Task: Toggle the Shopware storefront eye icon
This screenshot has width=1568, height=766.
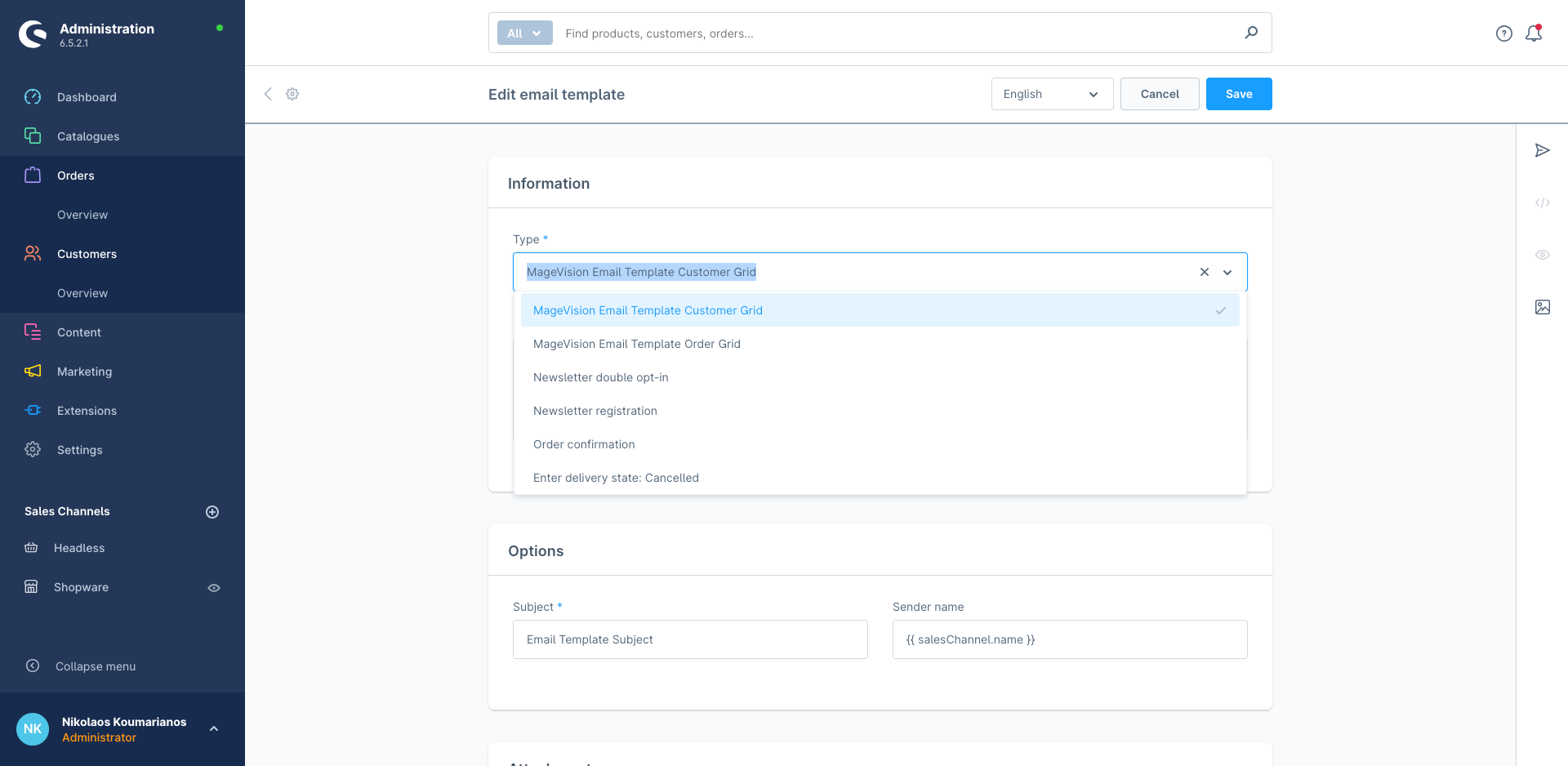Action: [214, 588]
